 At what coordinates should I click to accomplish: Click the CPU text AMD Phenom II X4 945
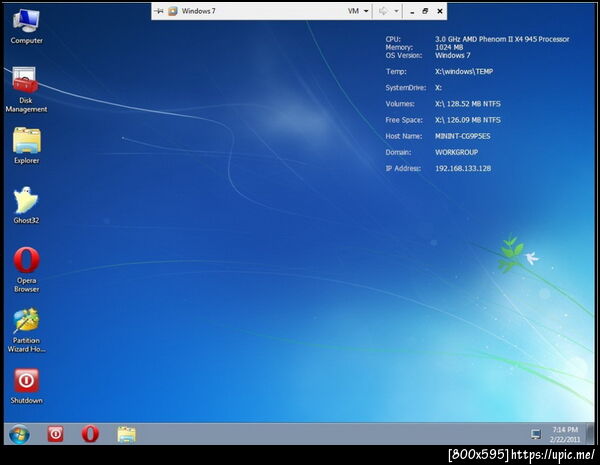(500, 39)
